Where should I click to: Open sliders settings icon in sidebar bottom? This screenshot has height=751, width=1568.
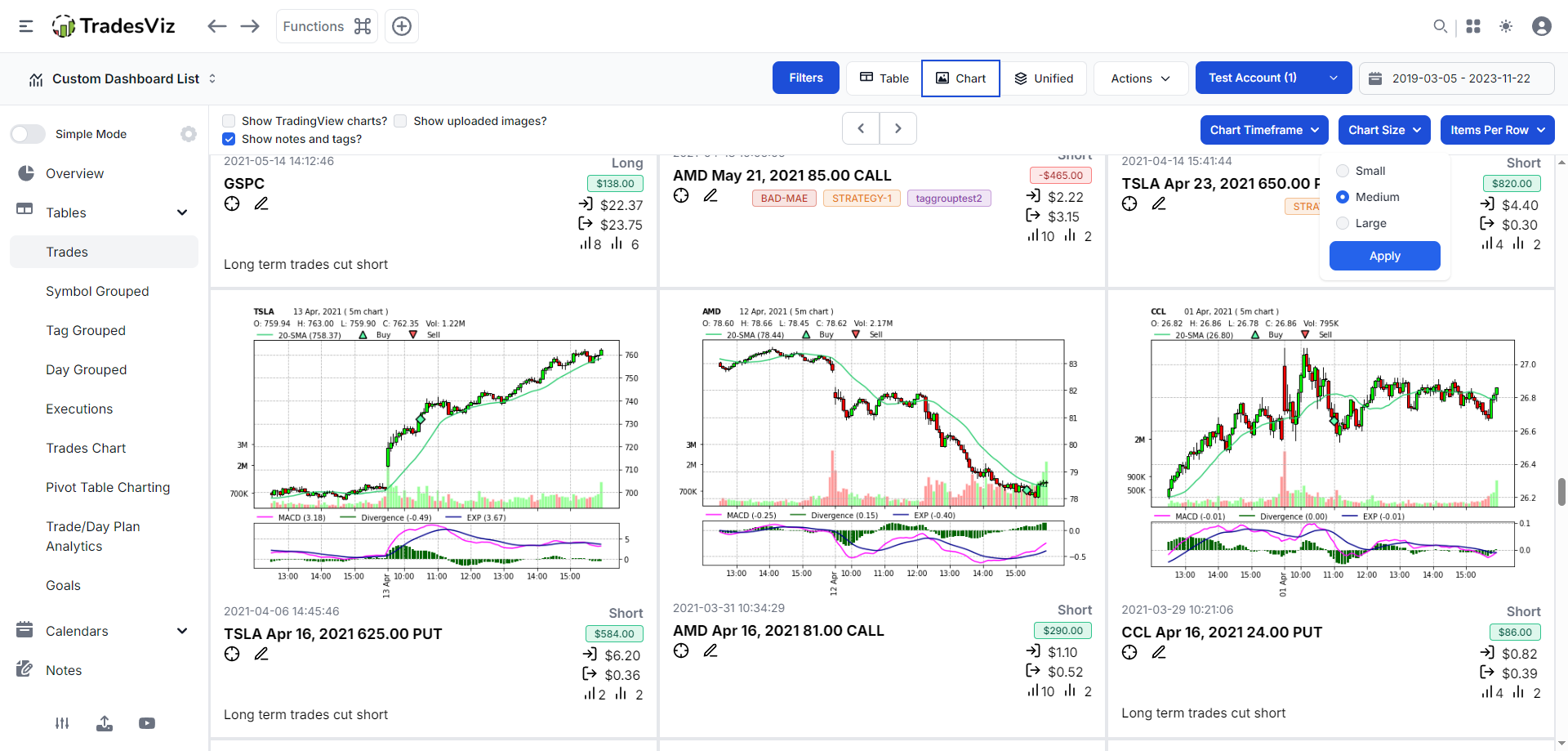point(62,723)
